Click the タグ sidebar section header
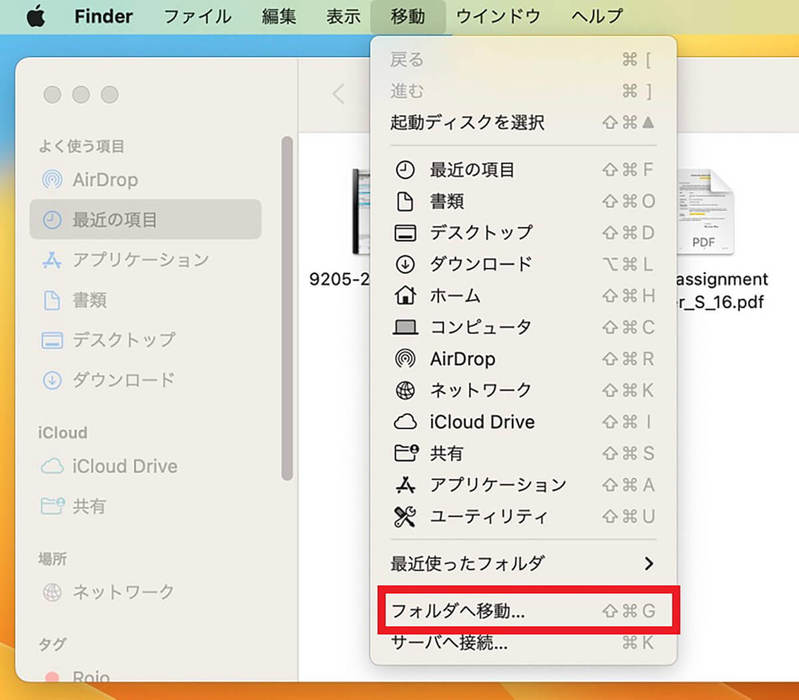 pos(52,644)
